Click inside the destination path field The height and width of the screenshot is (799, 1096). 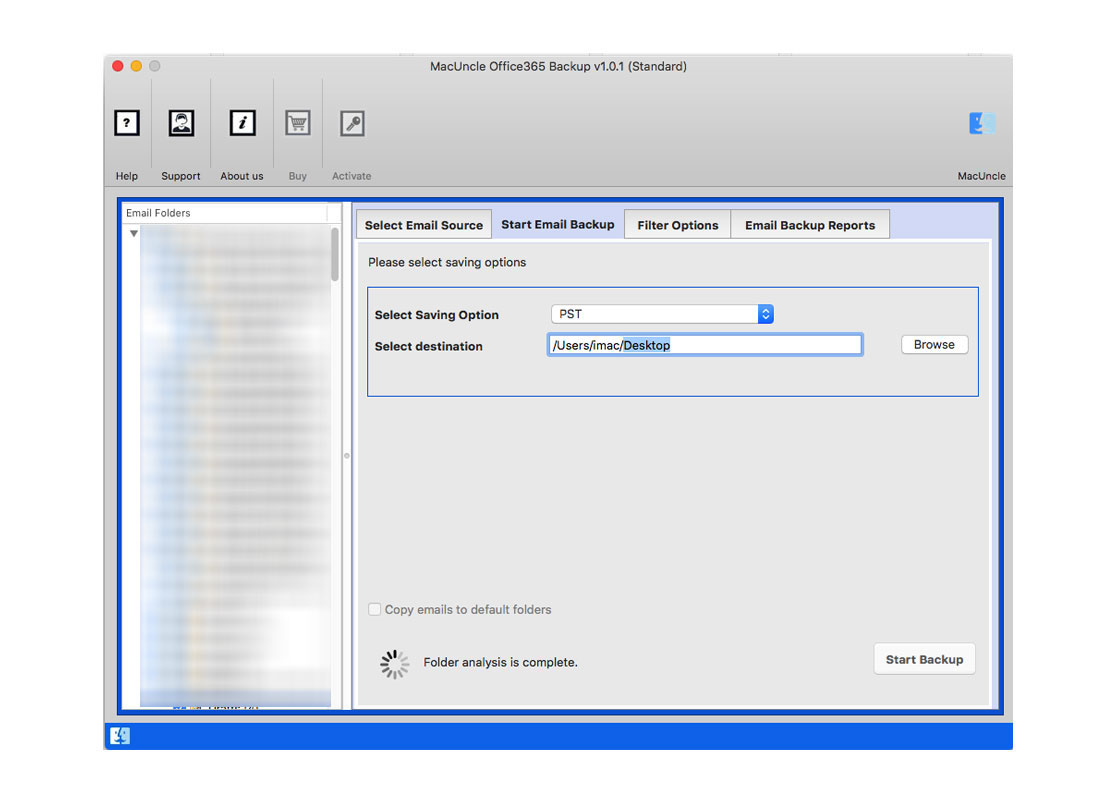click(704, 344)
